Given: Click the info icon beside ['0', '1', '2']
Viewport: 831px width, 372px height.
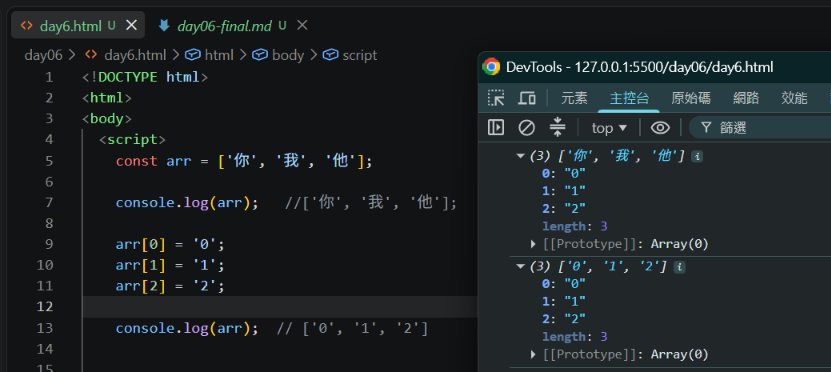Looking at the screenshot, I should pyautogui.click(x=679, y=267).
